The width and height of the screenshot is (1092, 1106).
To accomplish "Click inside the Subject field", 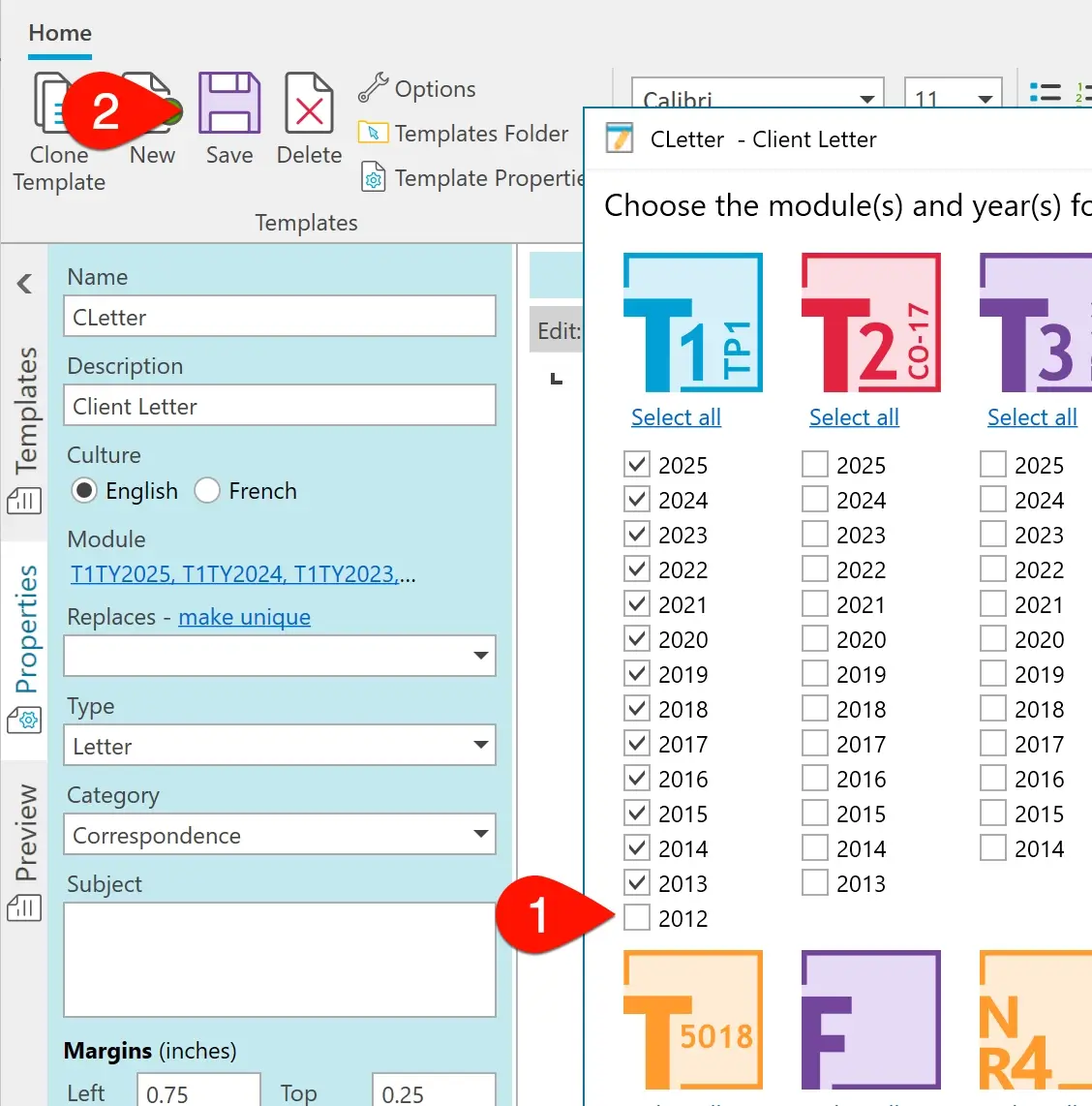I will (x=280, y=959).
